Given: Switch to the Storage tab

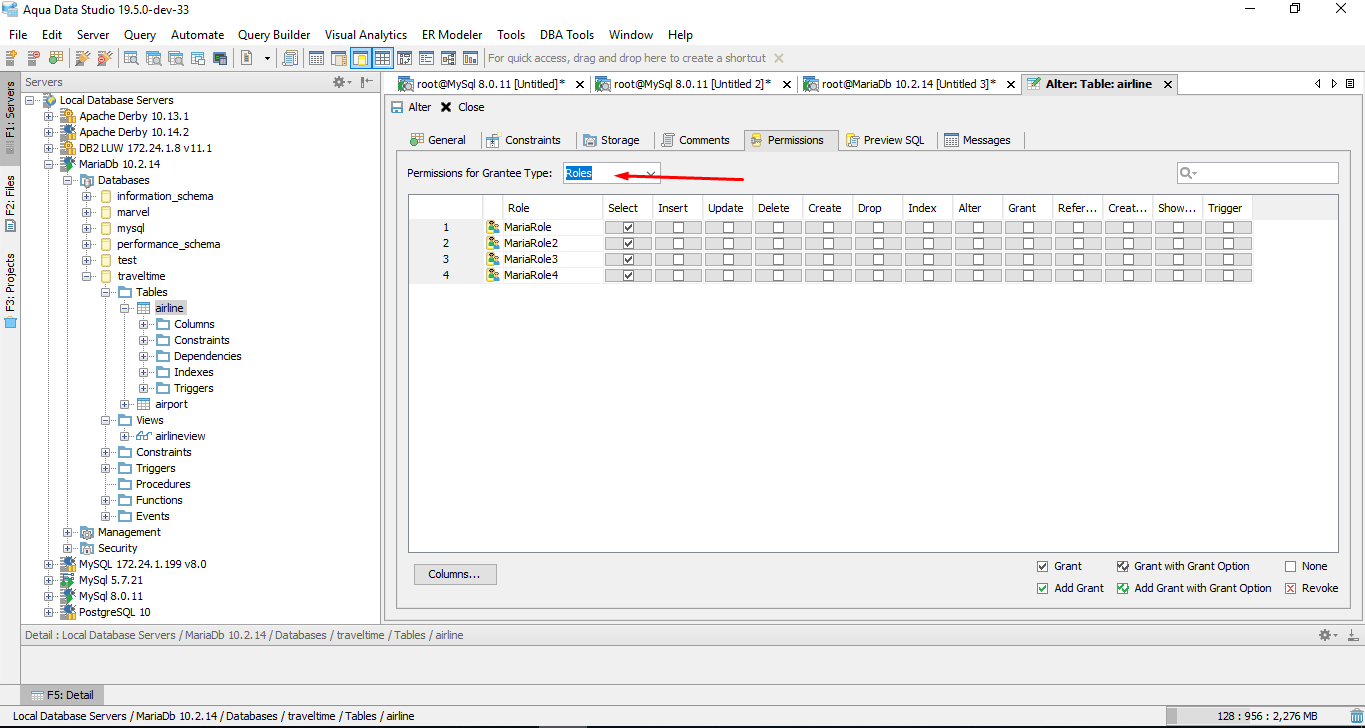Looking at the screenshot, I should (611, 140).
